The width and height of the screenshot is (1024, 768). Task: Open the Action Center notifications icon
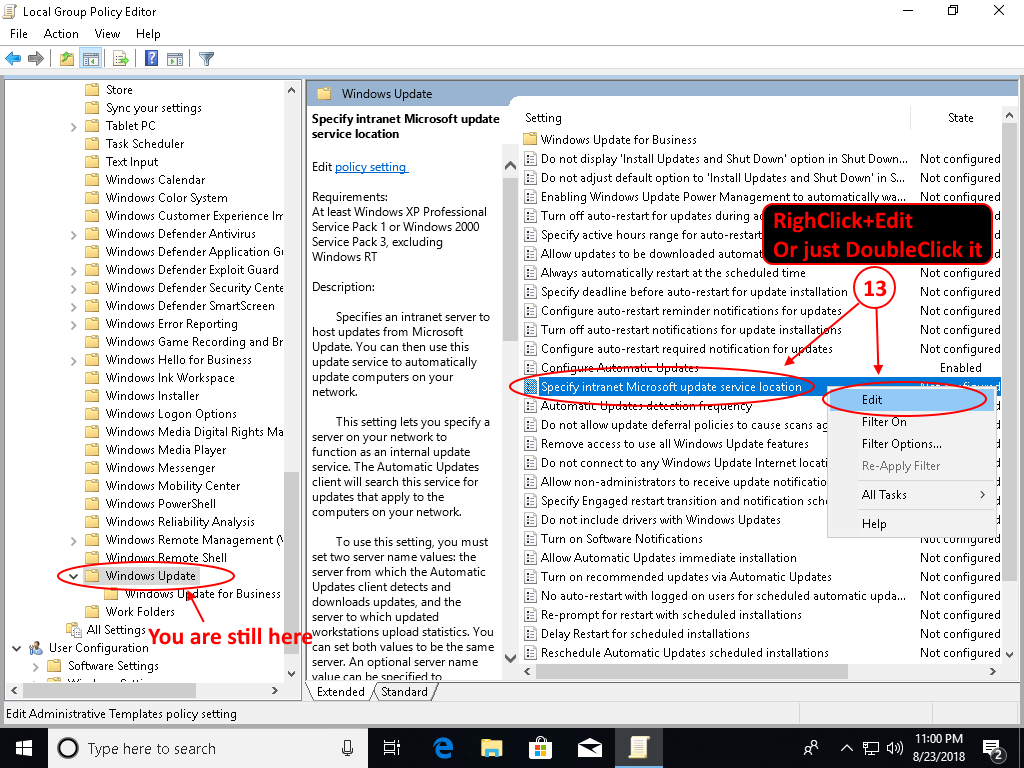994,750
